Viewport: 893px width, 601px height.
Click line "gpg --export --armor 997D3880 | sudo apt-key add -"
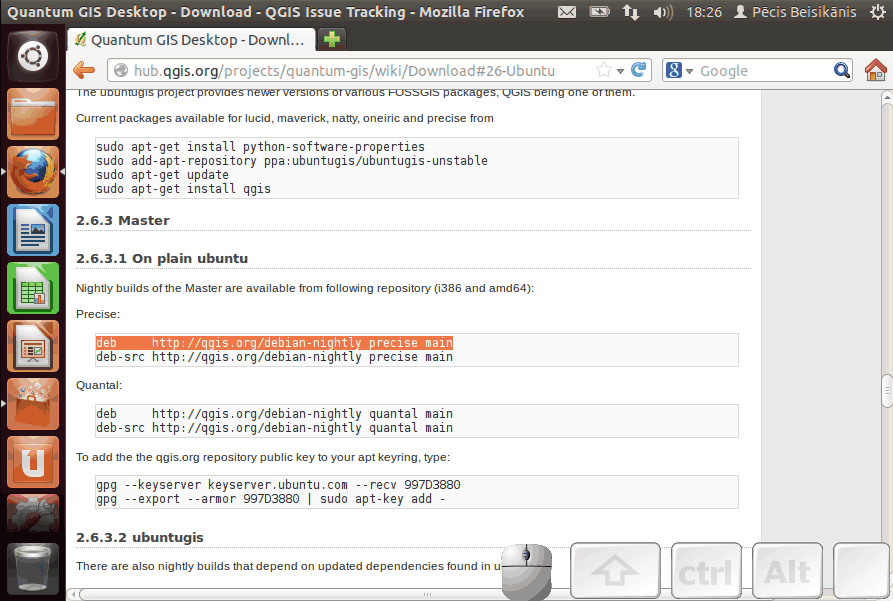271,499
